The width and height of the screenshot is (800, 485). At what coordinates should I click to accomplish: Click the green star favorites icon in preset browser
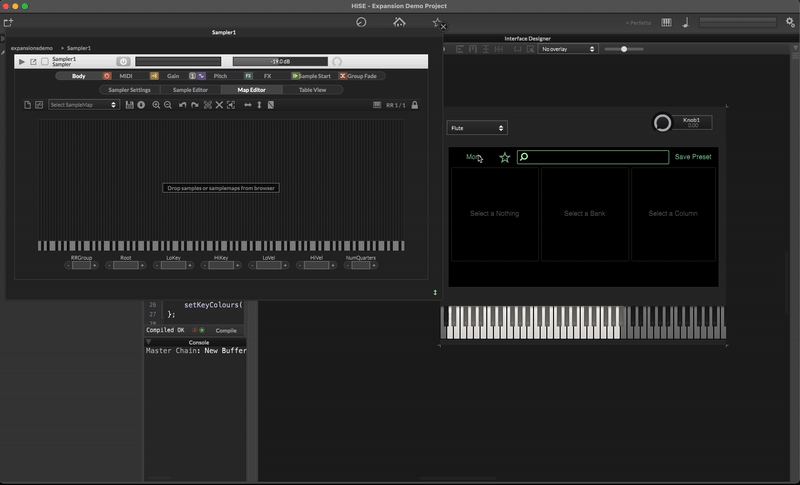coord(505,158)
